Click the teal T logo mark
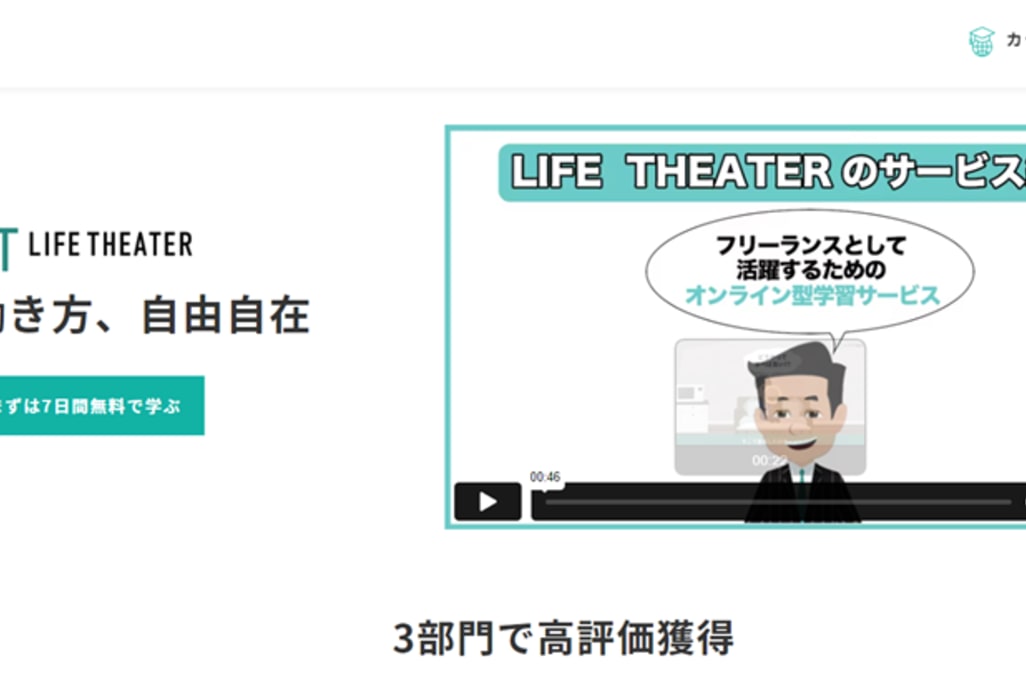The width and height of the screenshot is (1026, 684). point(6,249)
